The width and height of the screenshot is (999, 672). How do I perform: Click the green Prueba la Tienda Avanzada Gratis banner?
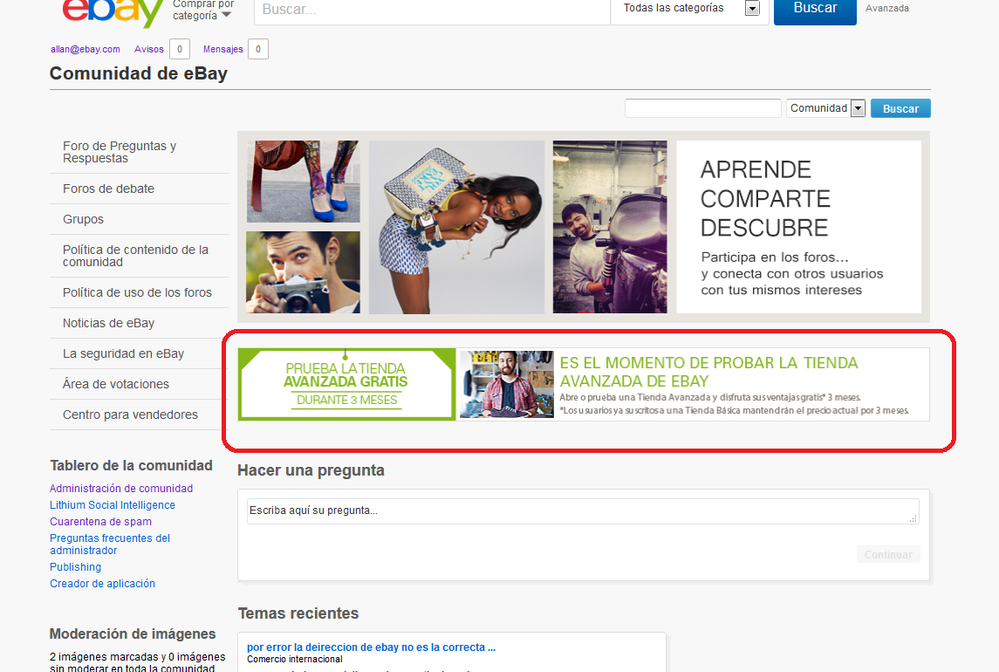point(347,384)
